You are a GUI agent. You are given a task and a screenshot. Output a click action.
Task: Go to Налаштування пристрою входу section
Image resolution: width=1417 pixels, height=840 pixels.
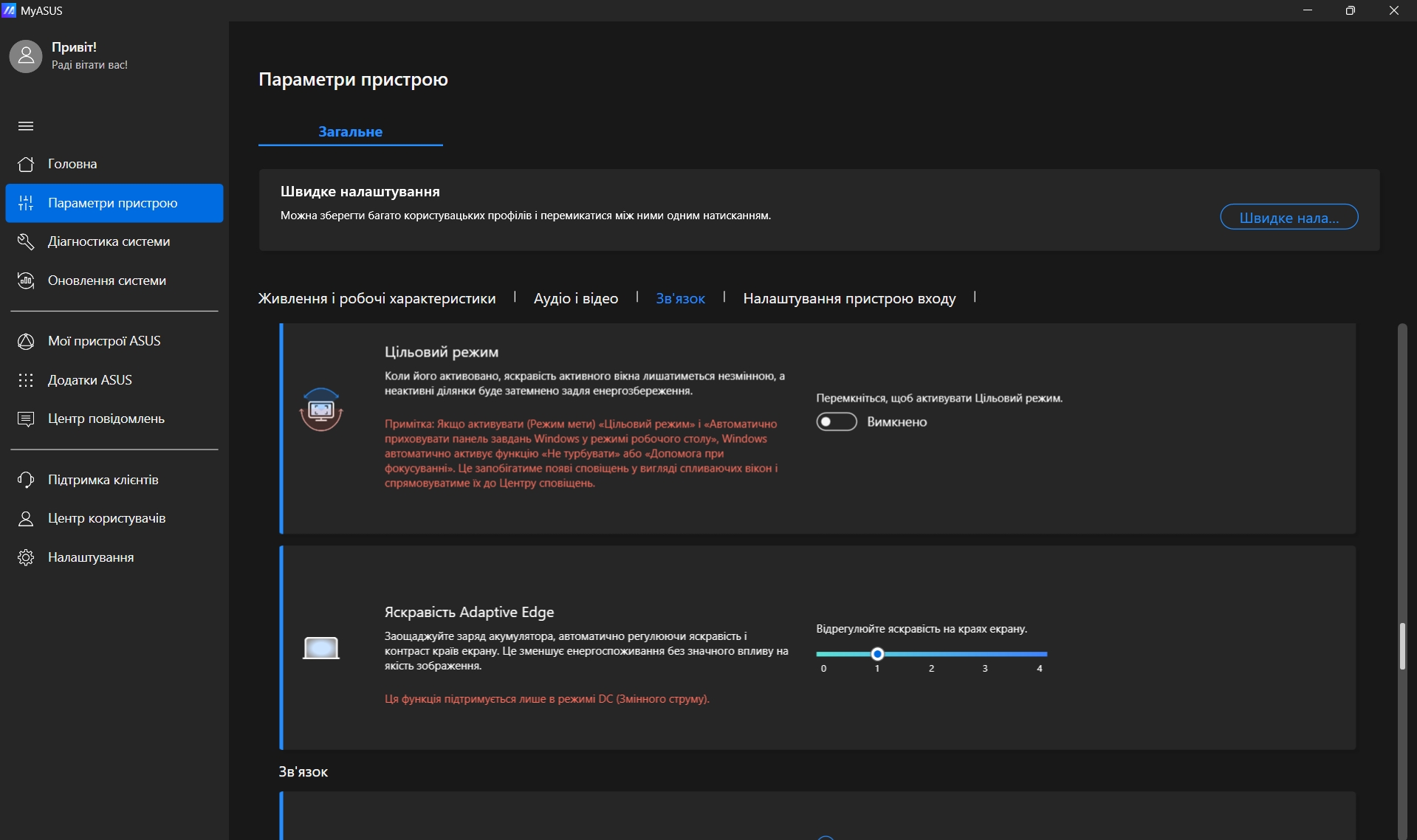(849, 298)
